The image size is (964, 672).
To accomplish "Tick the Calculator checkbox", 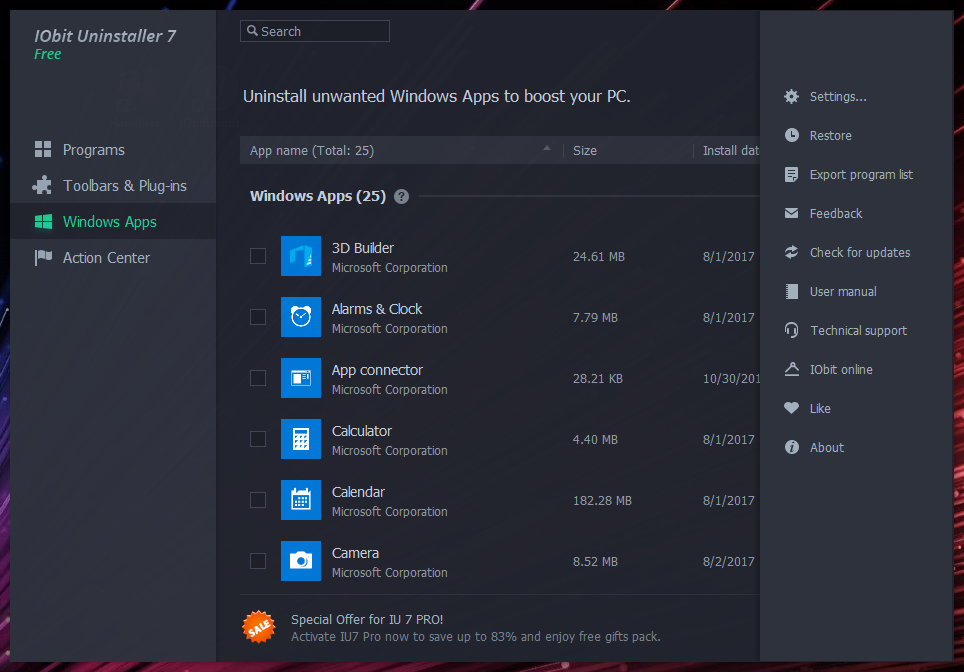I will pyautogui.click(x=258, y=439).
